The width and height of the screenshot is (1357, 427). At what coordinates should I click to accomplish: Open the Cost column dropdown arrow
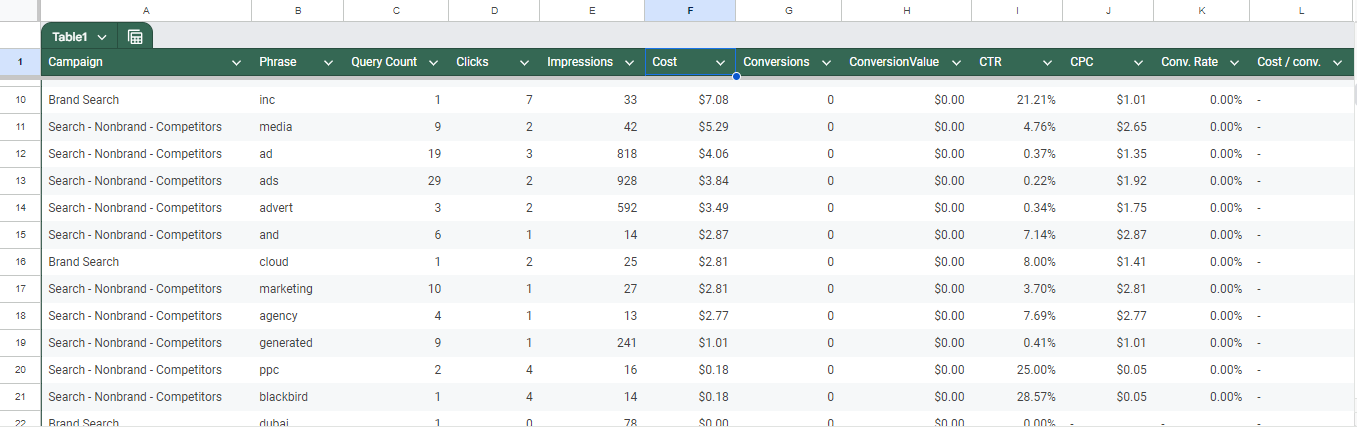coord(720,62)
